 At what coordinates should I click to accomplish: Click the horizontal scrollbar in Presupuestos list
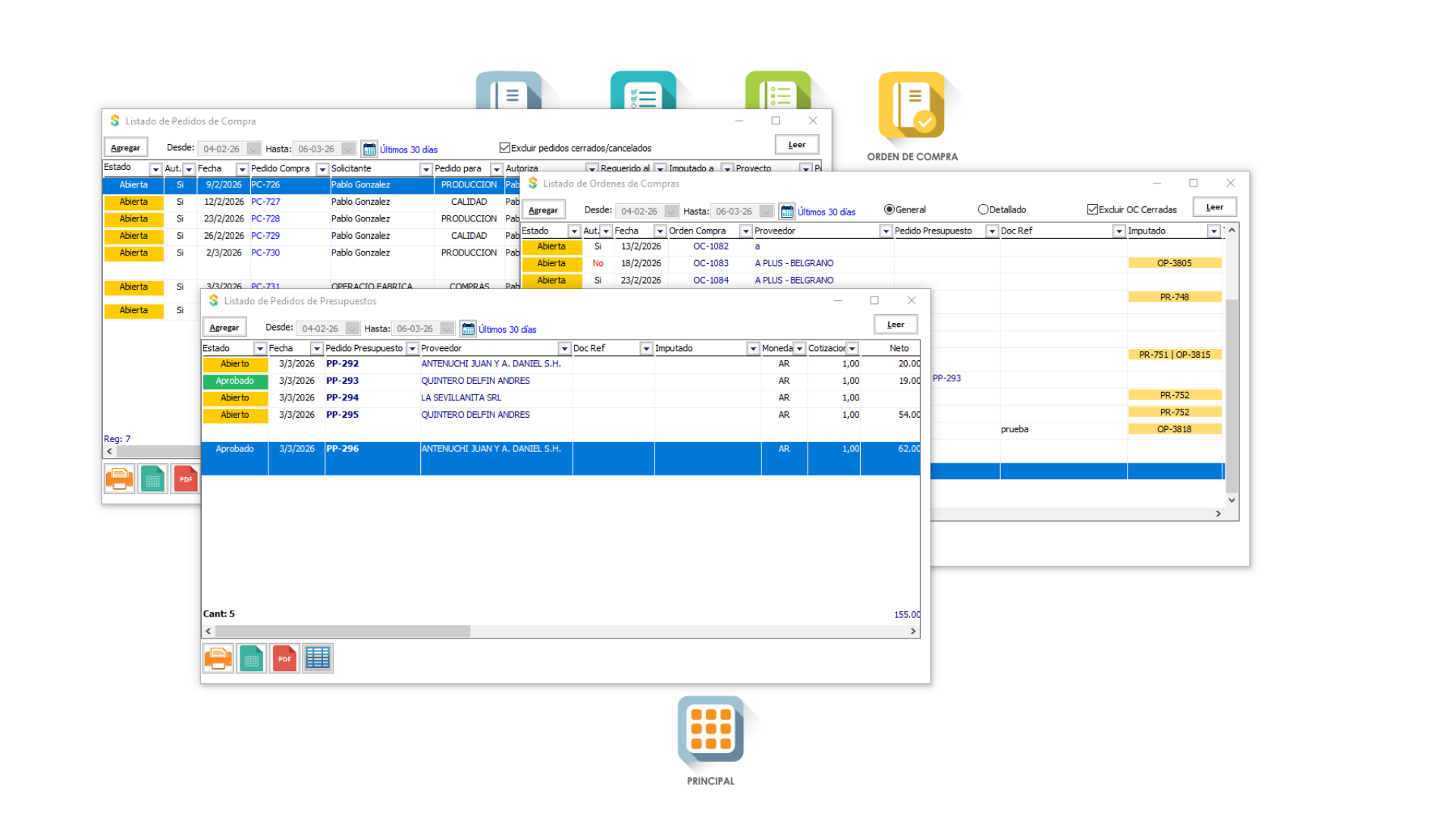click(x=343, y=631)
